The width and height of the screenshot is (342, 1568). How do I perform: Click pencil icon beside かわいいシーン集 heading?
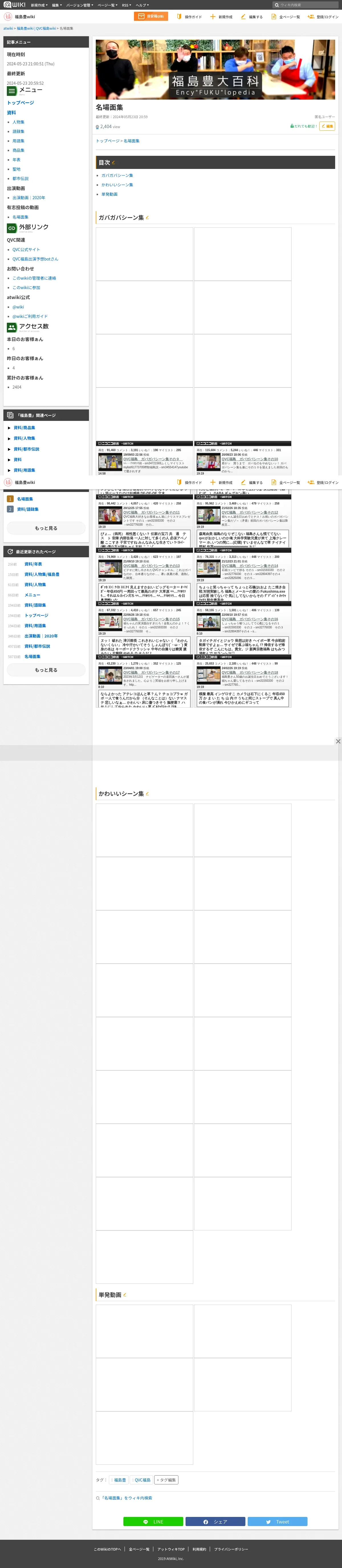point(147,794)
